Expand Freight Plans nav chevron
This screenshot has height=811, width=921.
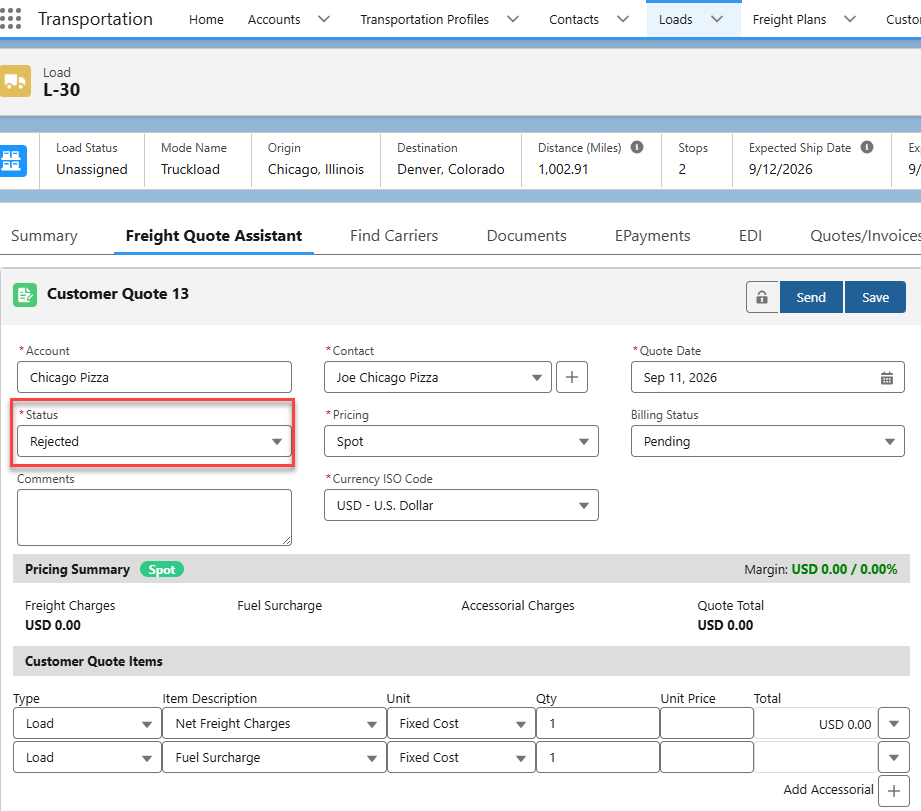click(849, 19)
